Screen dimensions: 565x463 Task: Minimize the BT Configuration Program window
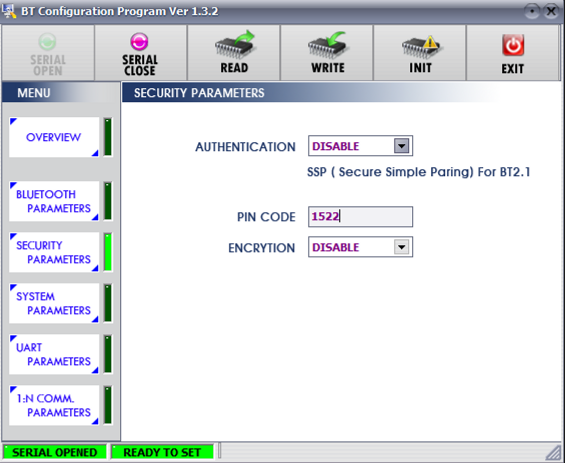click(x=532, y=12)
